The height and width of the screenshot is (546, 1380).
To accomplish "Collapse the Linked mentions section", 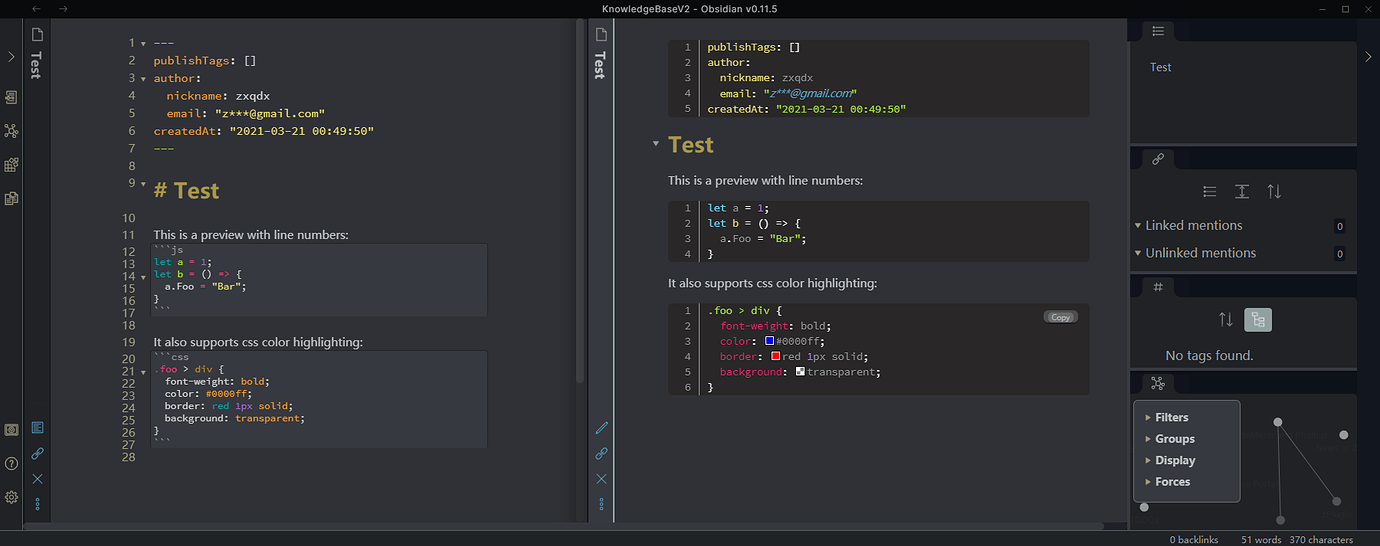I will (x=1139, y=226).
